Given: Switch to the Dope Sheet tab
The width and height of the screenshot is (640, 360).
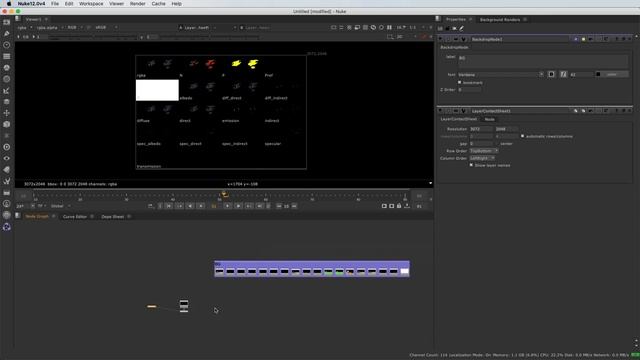Looking at the screenshot, I should click(113, 217).
